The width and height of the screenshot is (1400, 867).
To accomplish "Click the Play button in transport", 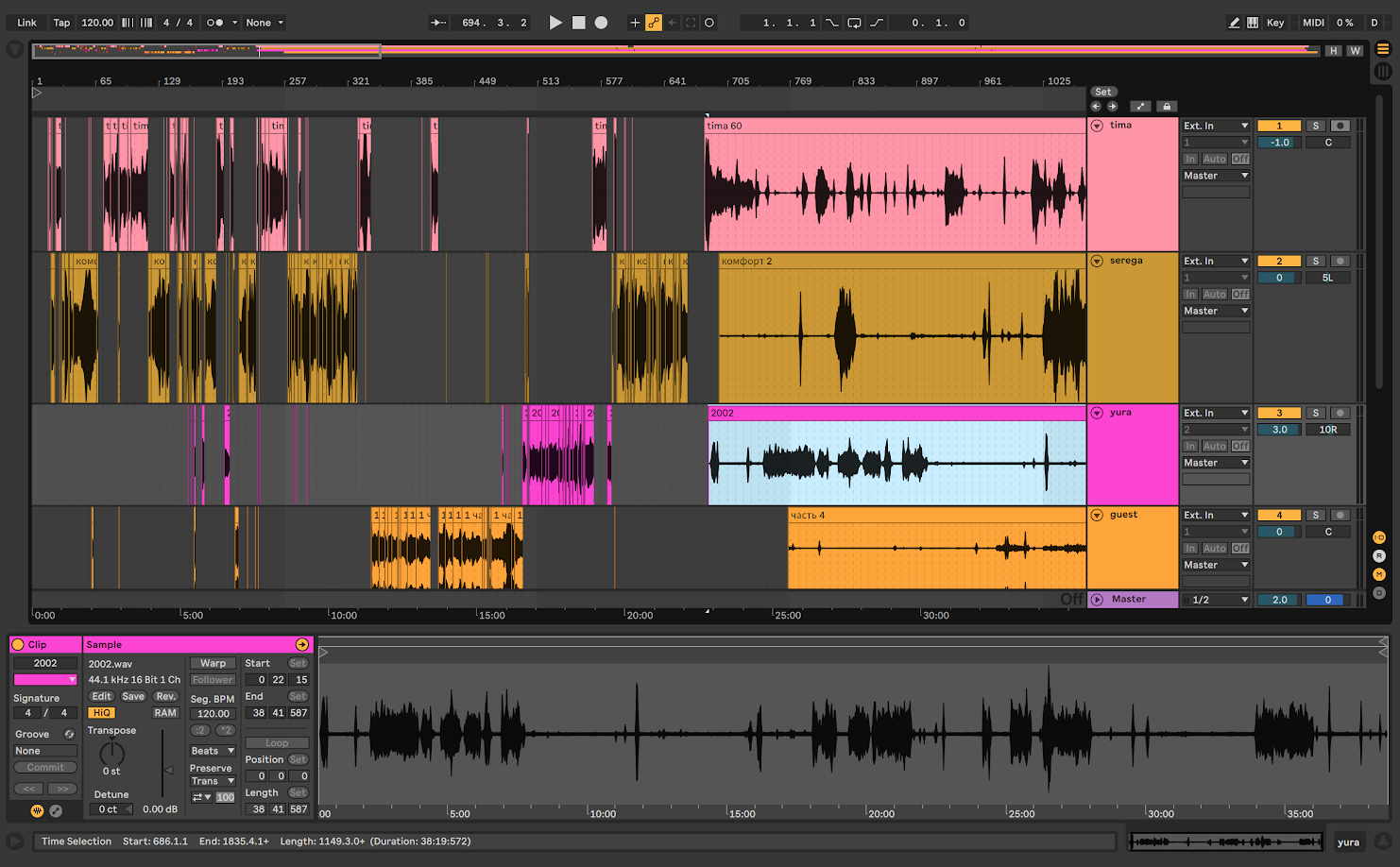I will point(555,23).
